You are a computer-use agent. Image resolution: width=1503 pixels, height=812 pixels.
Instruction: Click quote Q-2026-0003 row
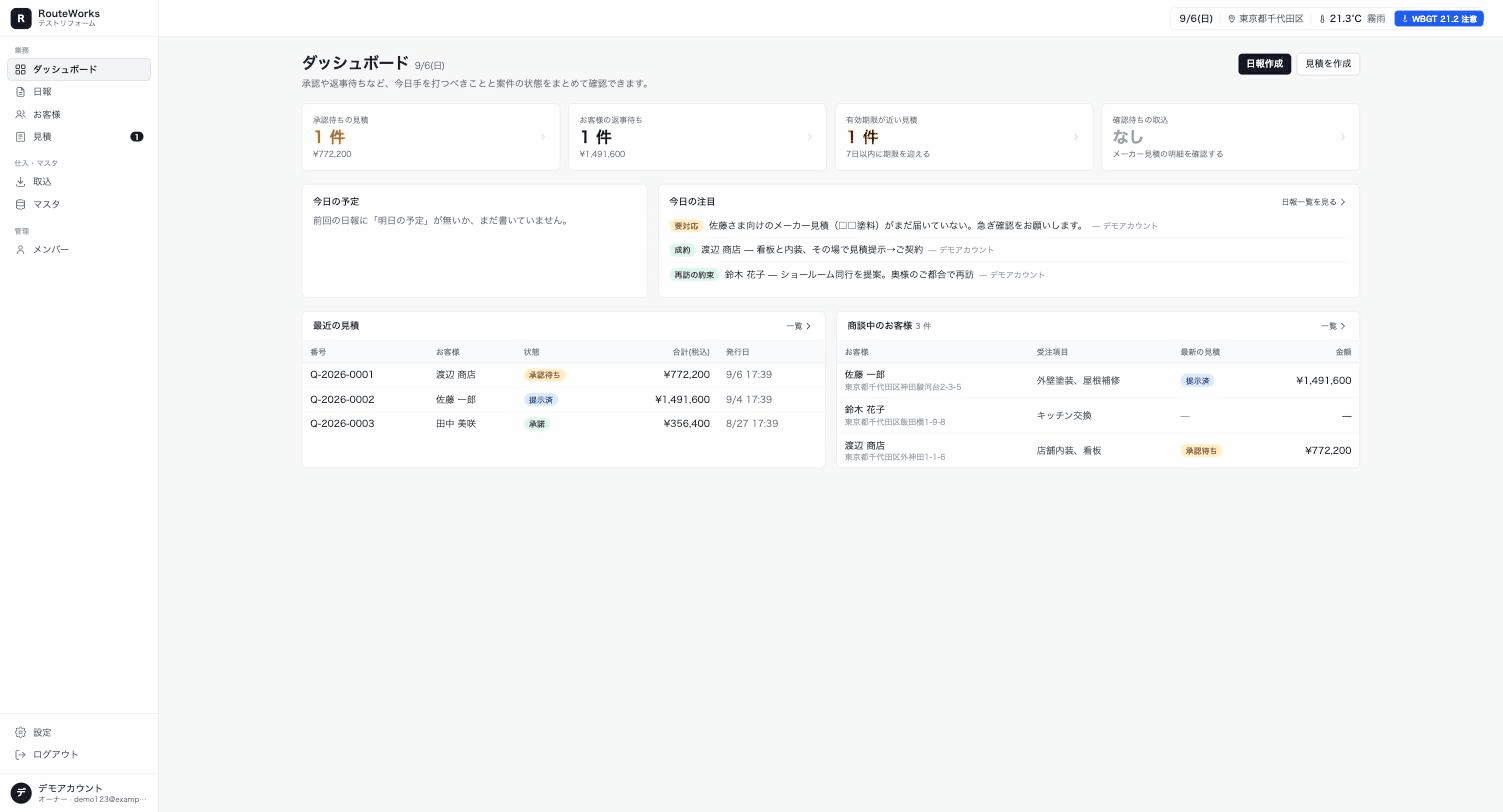pyautogui.click(x=563, y=424)
